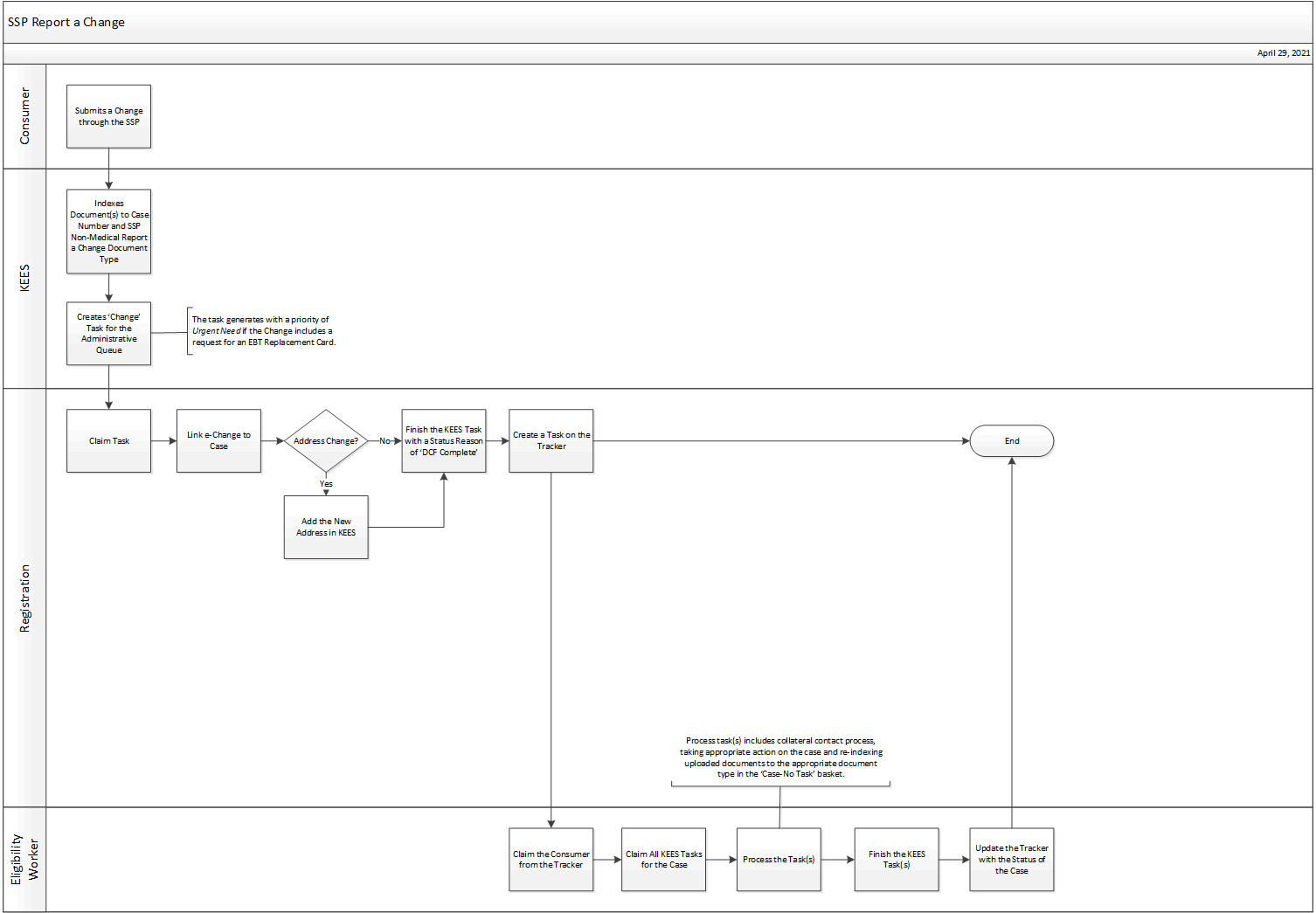Select the Creates 'Change' Task process box

point(108,333)
